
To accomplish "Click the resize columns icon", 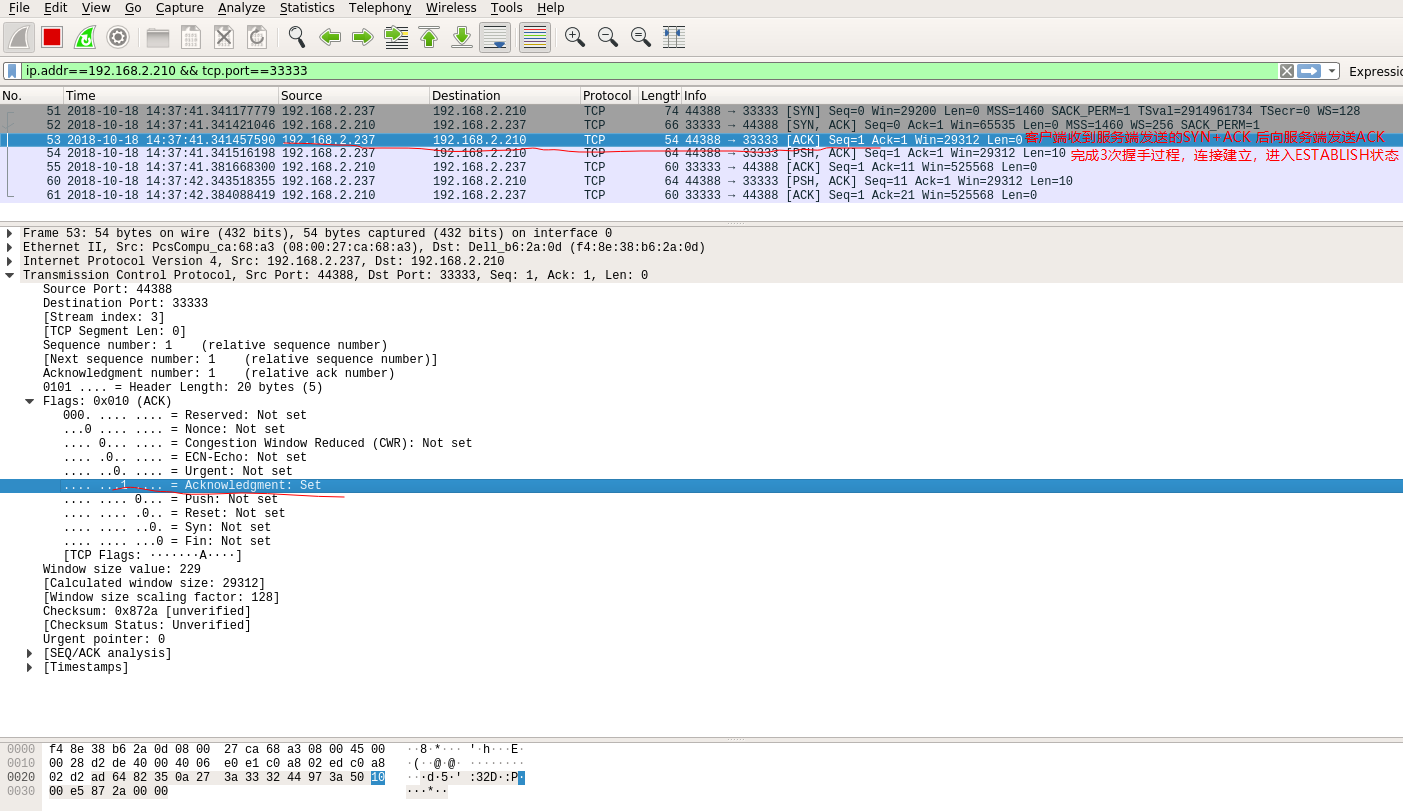I will tap(673, 37).
